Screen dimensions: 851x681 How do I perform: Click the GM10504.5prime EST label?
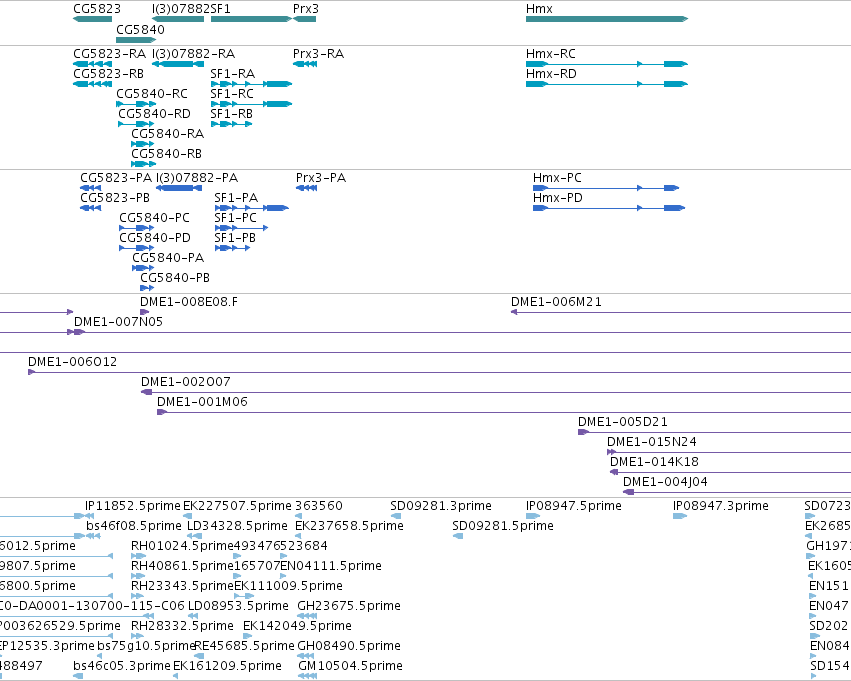pyautogui.click(x=351, y=667)
